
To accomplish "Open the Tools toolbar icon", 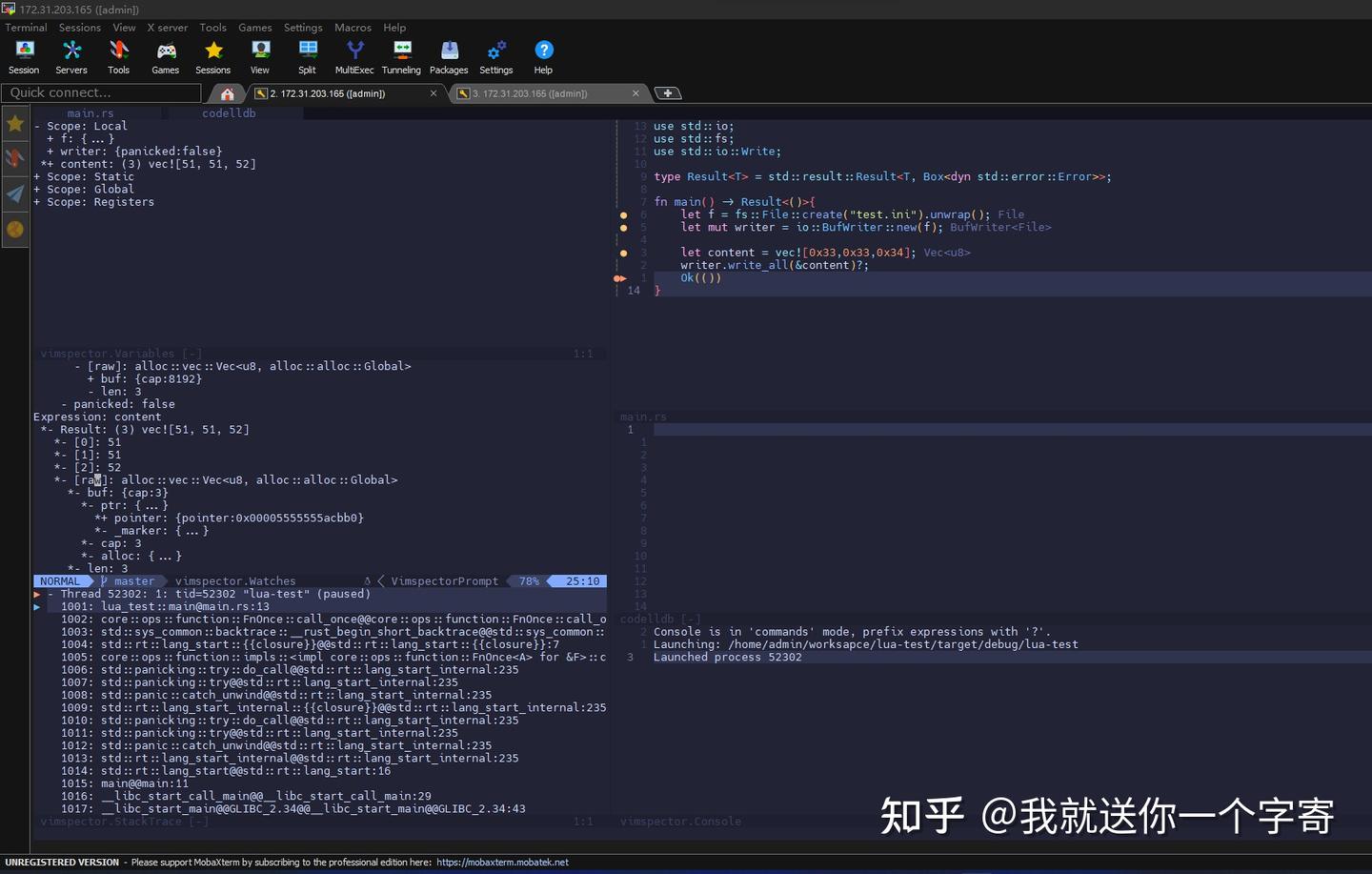I will [x=118, y=55].
